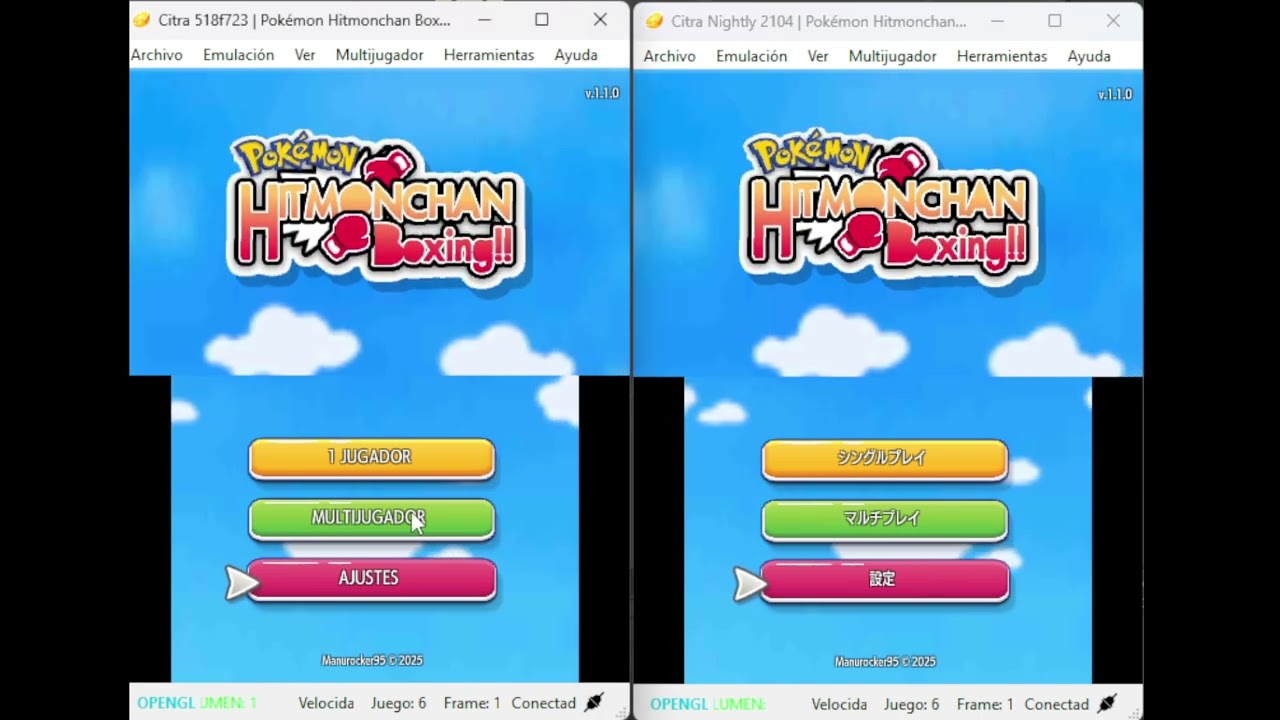
Task: Click 'Velocida' in left status bar
Action: click(x=326, y=703)
